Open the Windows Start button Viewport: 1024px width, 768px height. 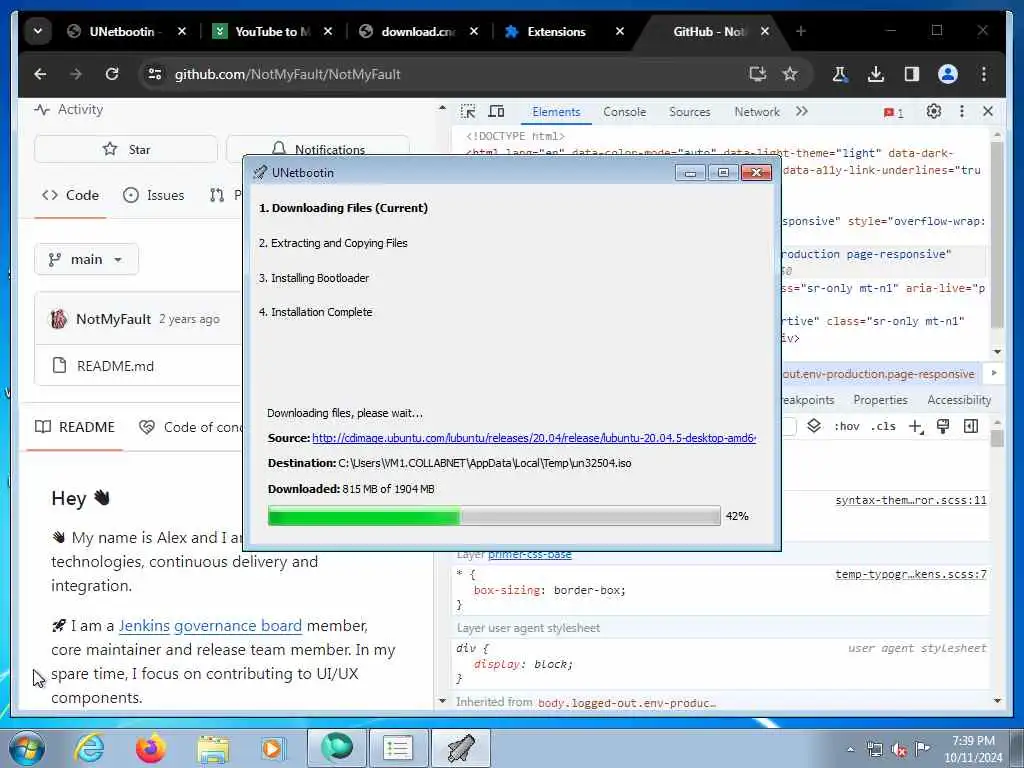(27, 748)
